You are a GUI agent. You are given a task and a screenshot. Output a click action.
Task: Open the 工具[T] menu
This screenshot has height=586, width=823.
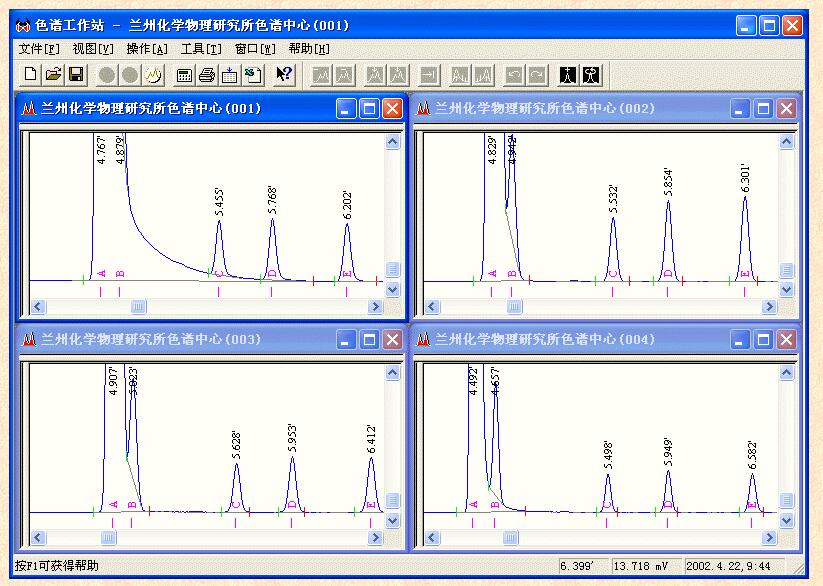point(201,49)
